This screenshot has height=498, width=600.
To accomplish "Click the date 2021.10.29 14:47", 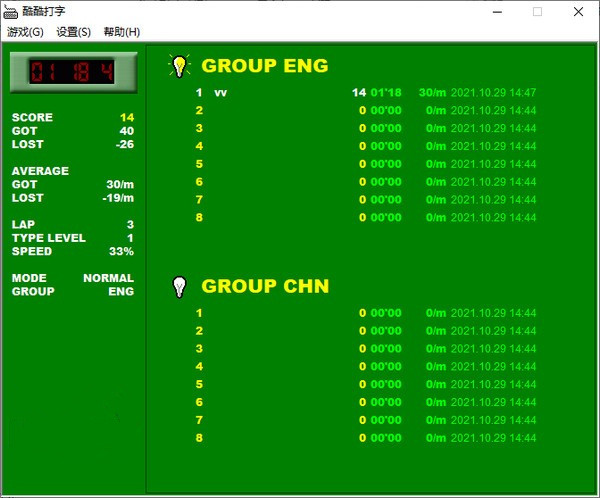I will click(x=493, y=93).
